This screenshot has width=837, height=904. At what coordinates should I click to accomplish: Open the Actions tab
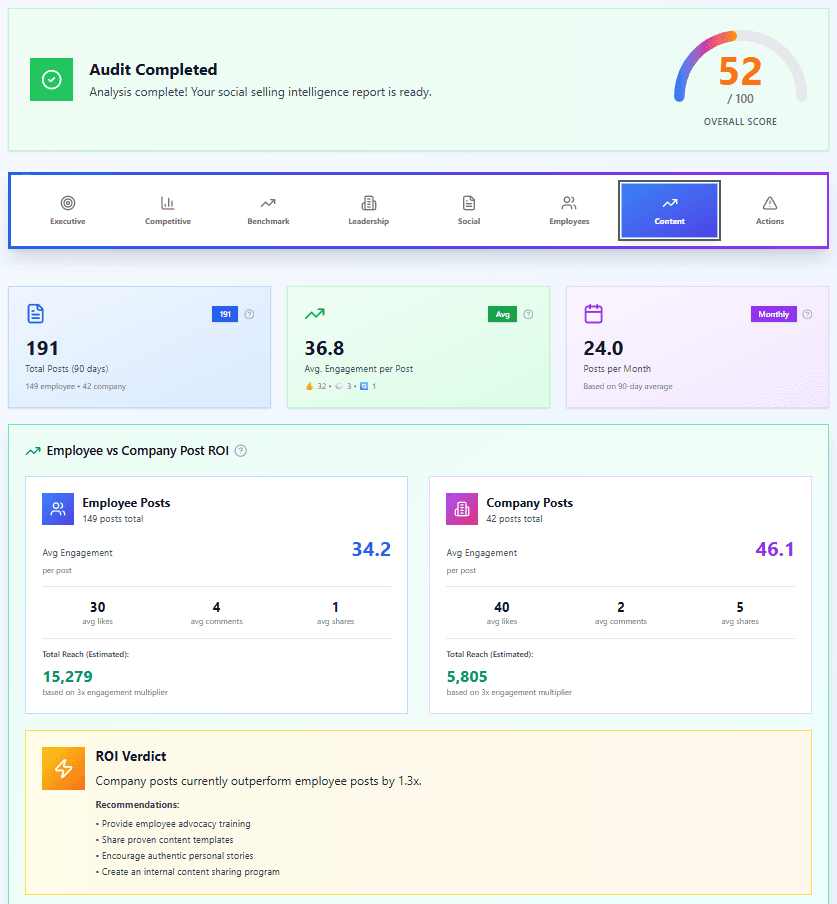[x=770, y=210]
